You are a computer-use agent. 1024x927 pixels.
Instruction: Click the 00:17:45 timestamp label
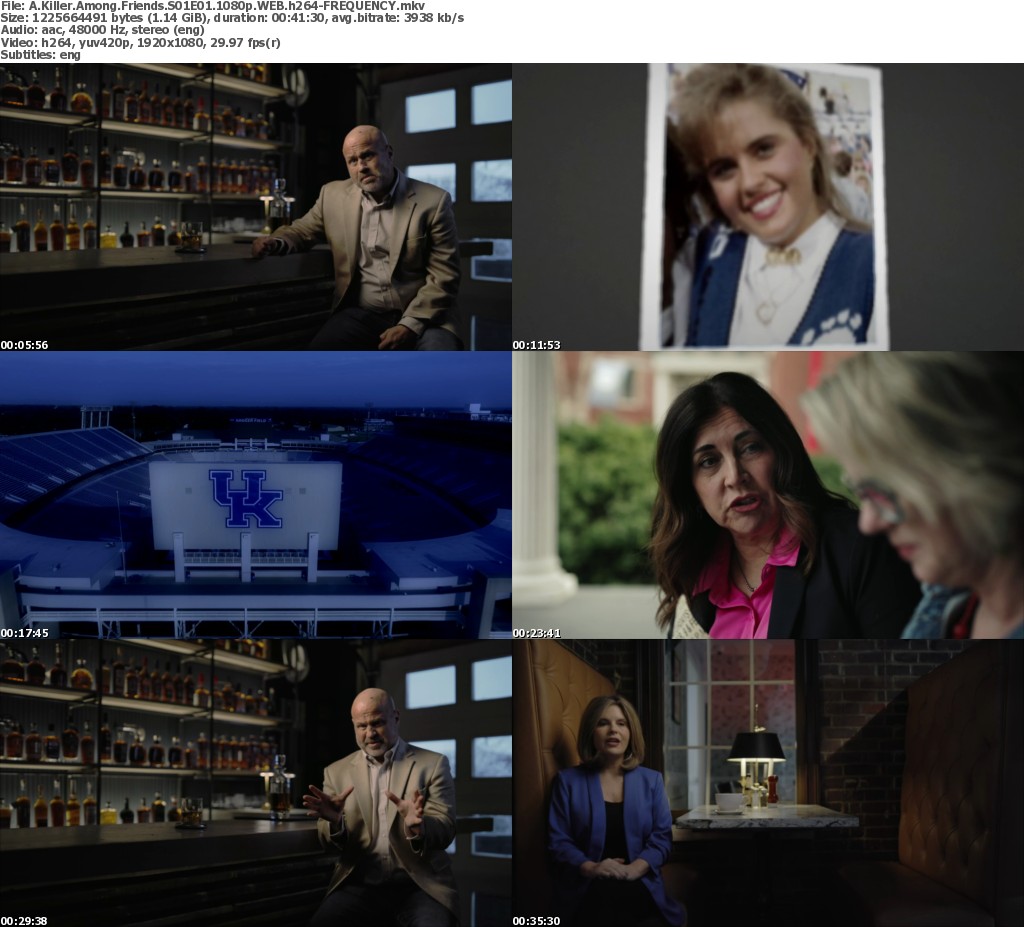(24, 633)
